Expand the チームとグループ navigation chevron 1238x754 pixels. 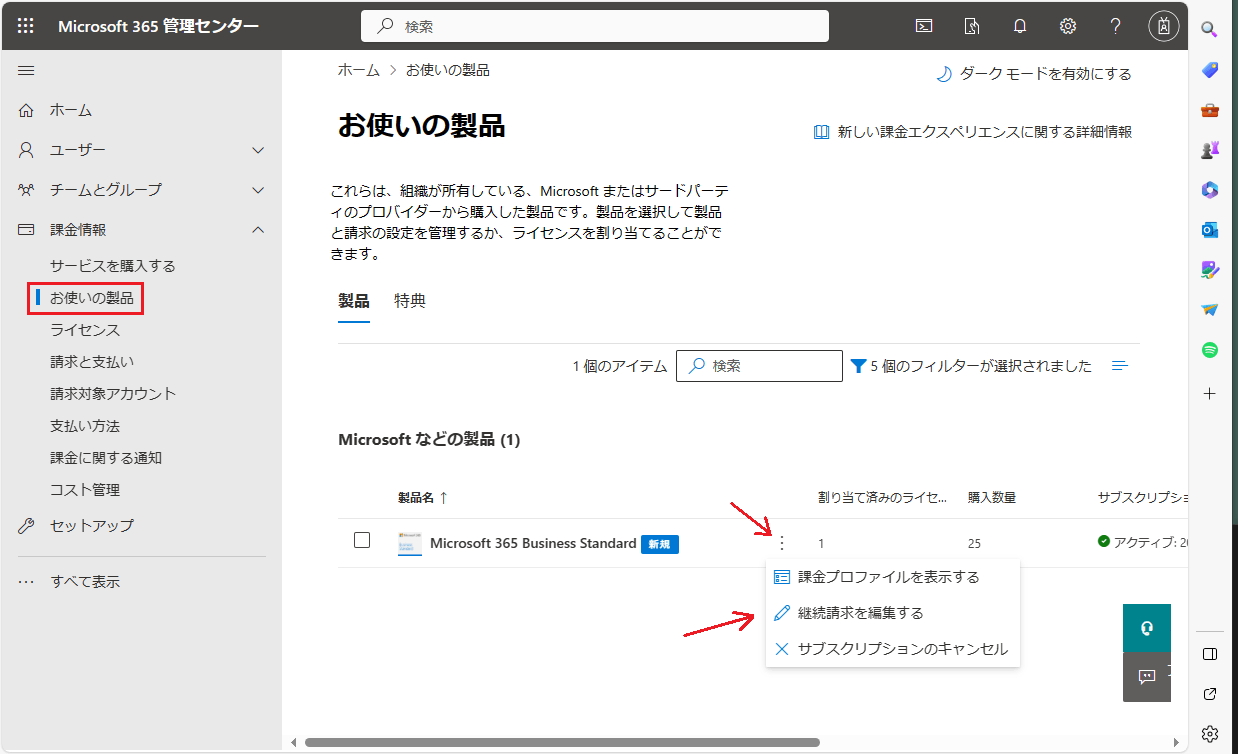coord(258,190)
